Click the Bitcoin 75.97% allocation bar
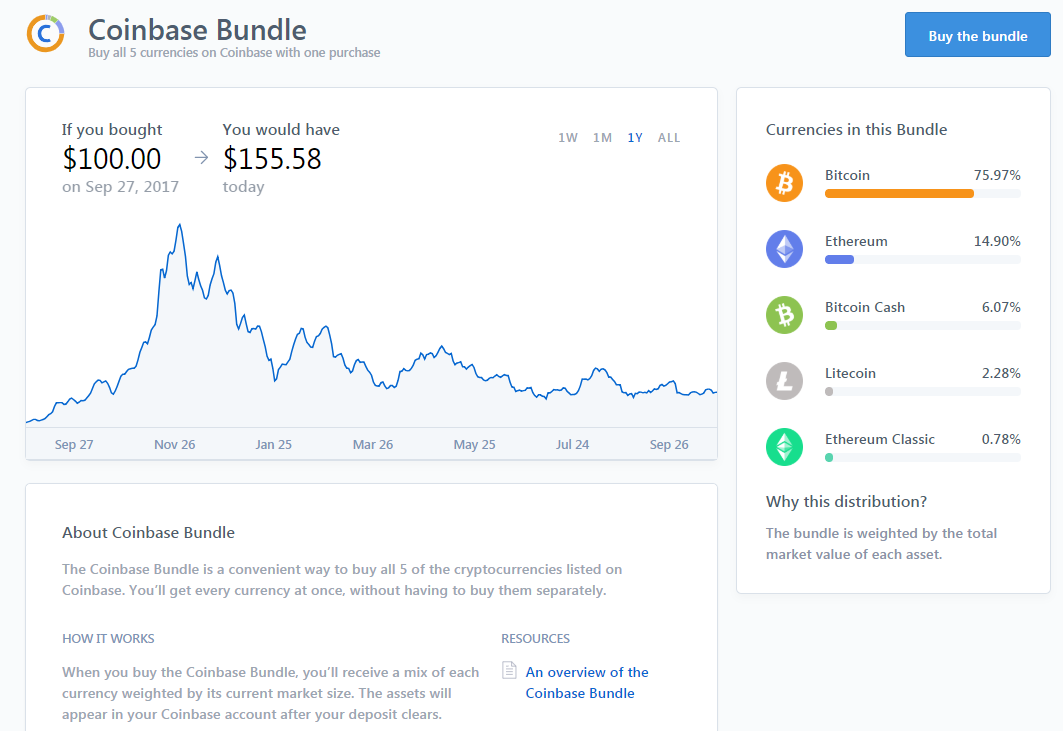 899,193
